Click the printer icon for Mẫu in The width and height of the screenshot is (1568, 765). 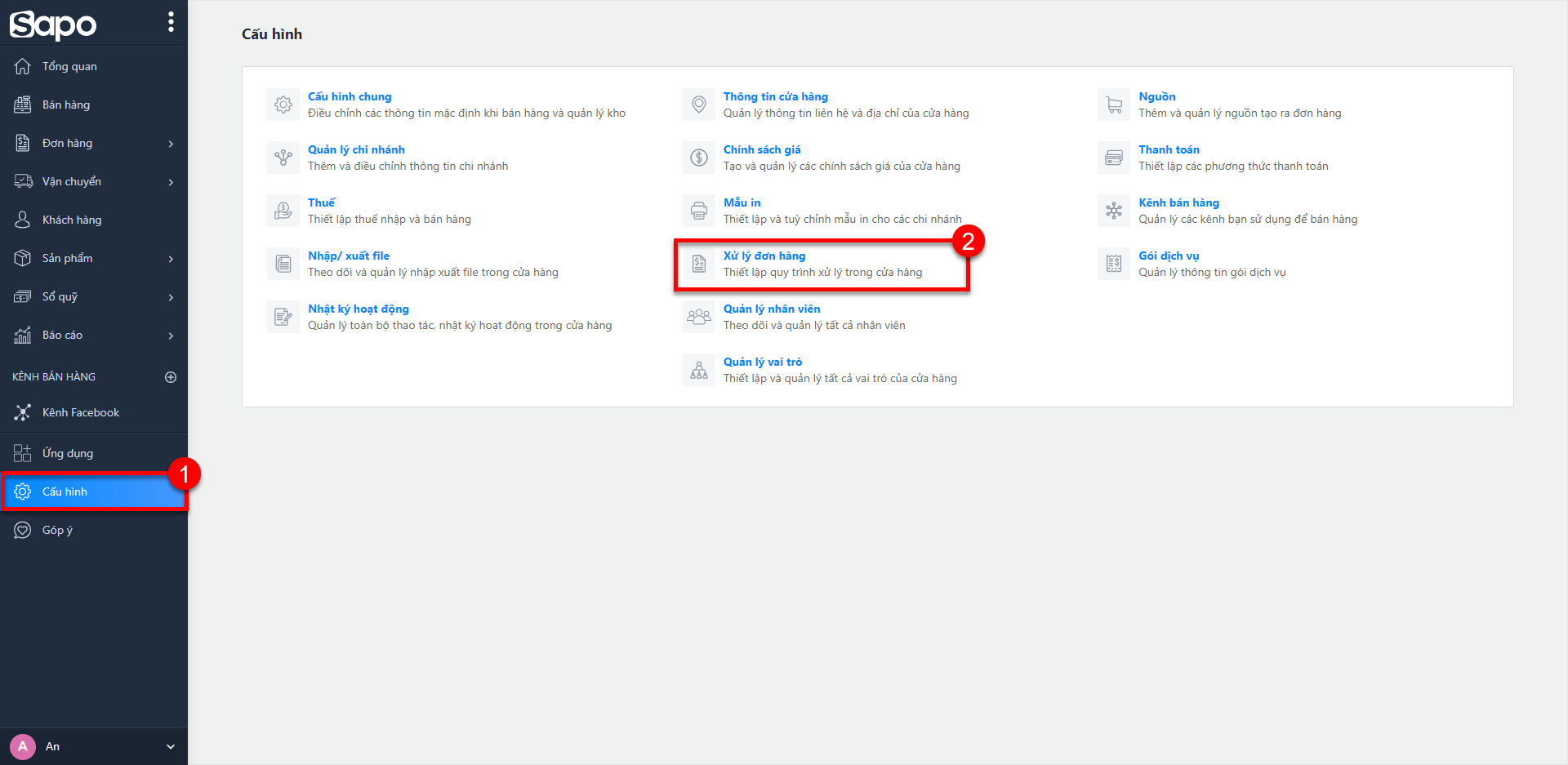click(x=699, y=211)
